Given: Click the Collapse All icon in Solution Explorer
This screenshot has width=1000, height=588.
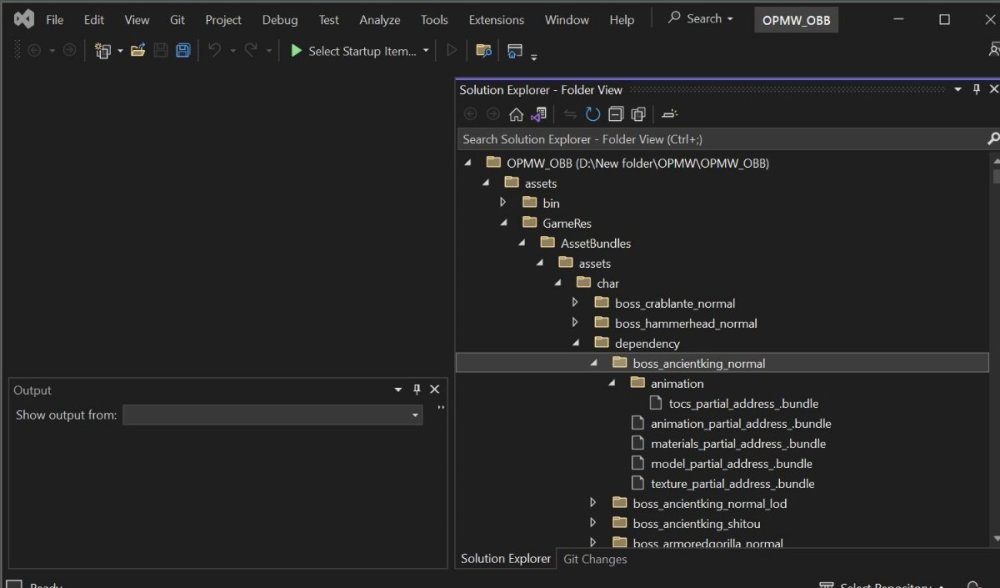Looking at the screenshot, I should tap(616, 114).
